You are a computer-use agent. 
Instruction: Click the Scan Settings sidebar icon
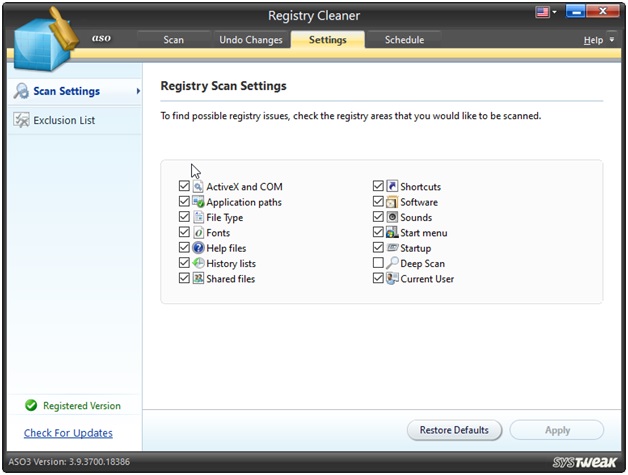tap(22, 91)
